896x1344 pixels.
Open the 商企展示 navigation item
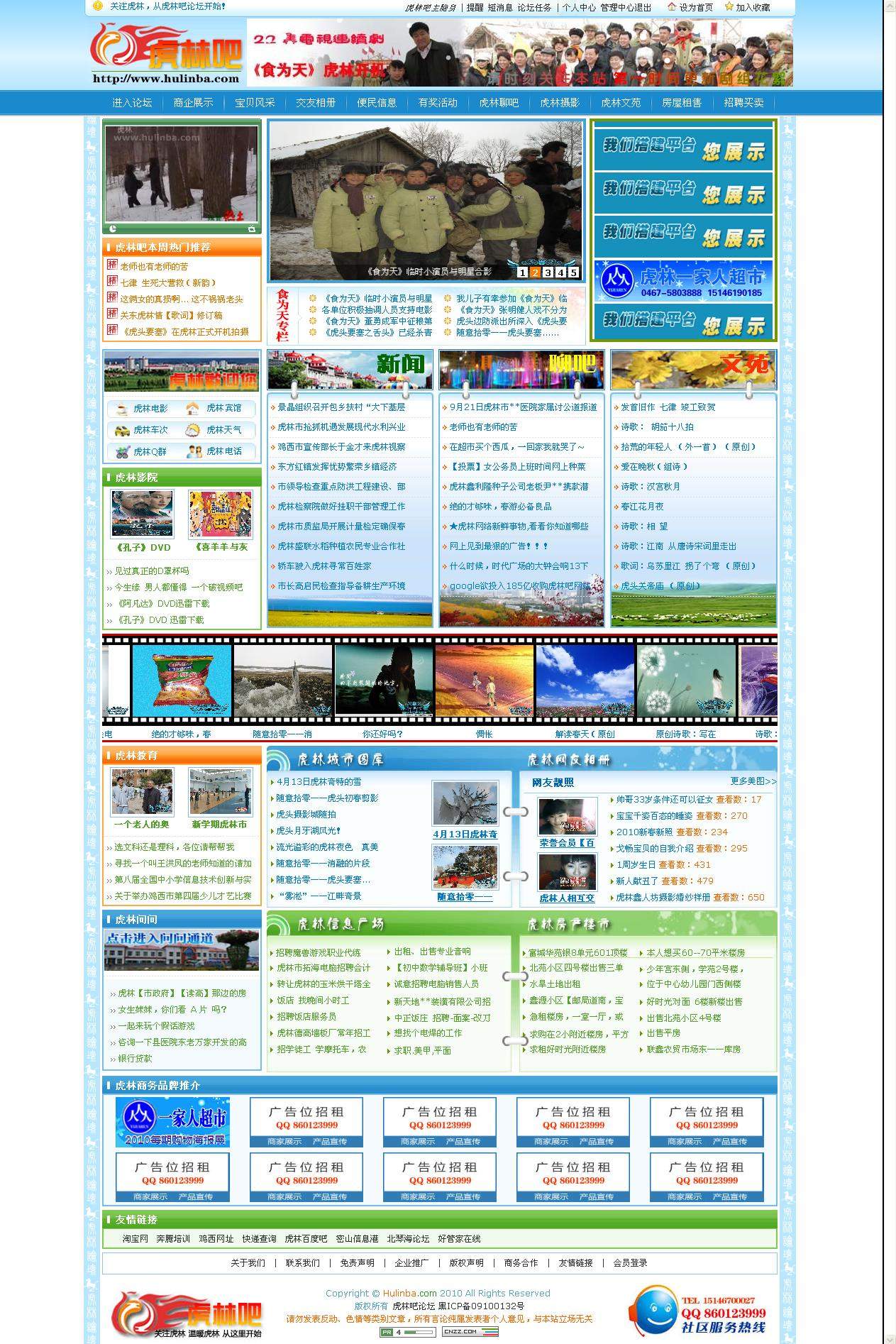point(193,103)
